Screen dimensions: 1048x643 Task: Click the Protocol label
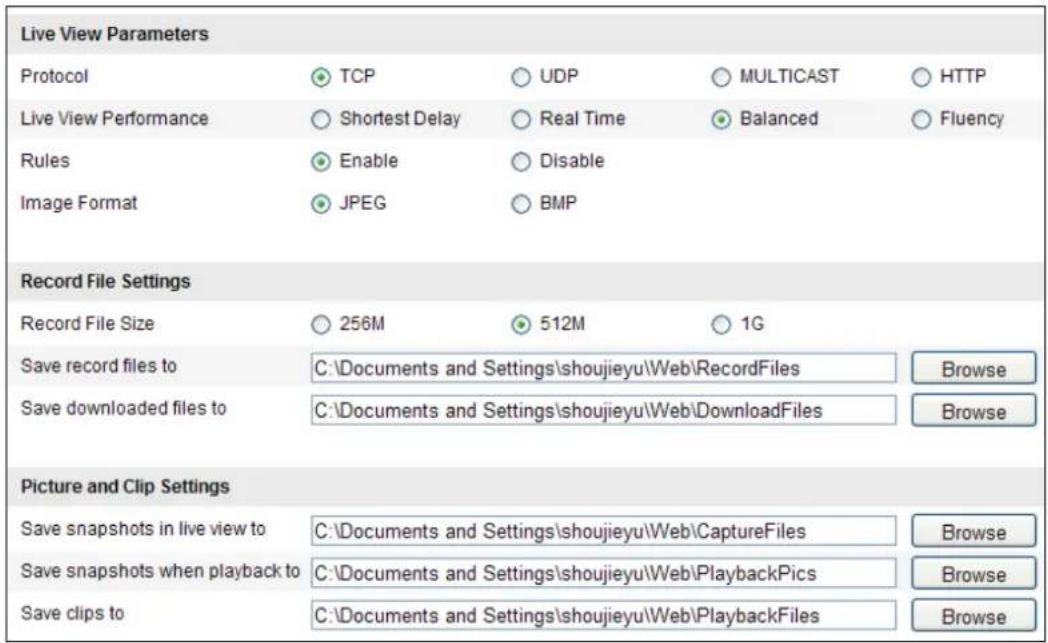tap(54, 76)
